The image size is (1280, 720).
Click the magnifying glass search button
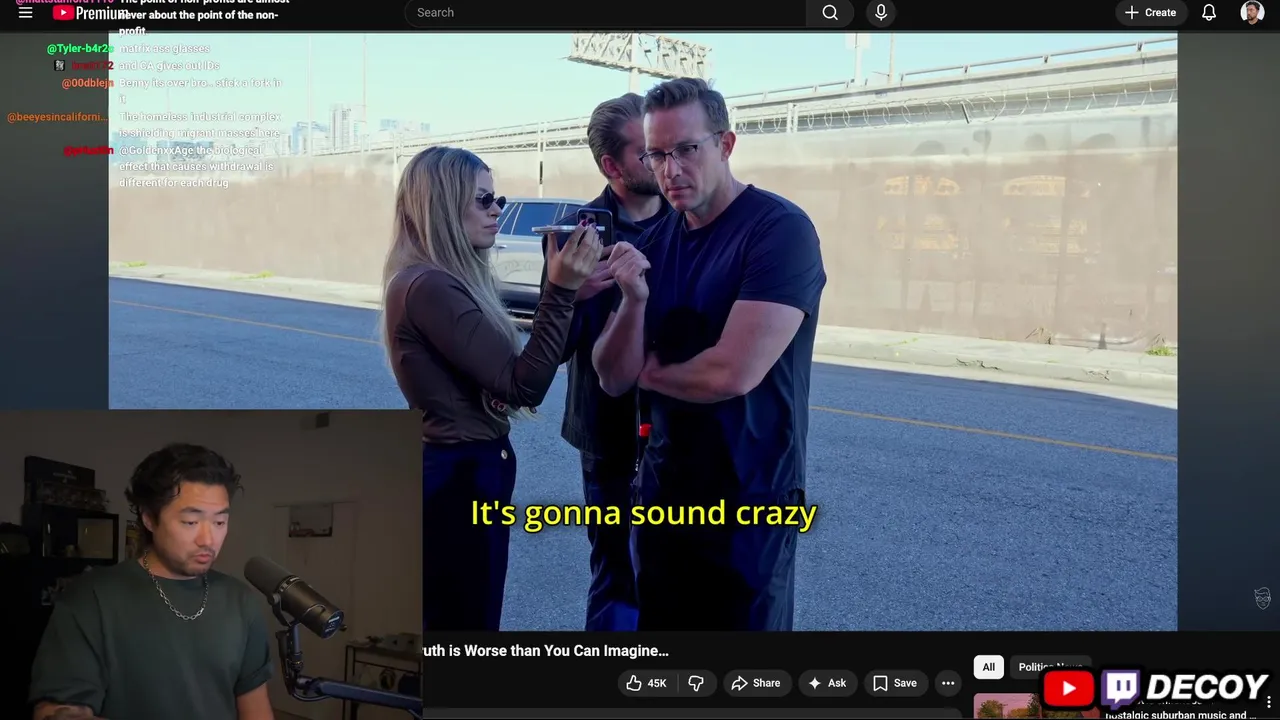tap(830, 13)
